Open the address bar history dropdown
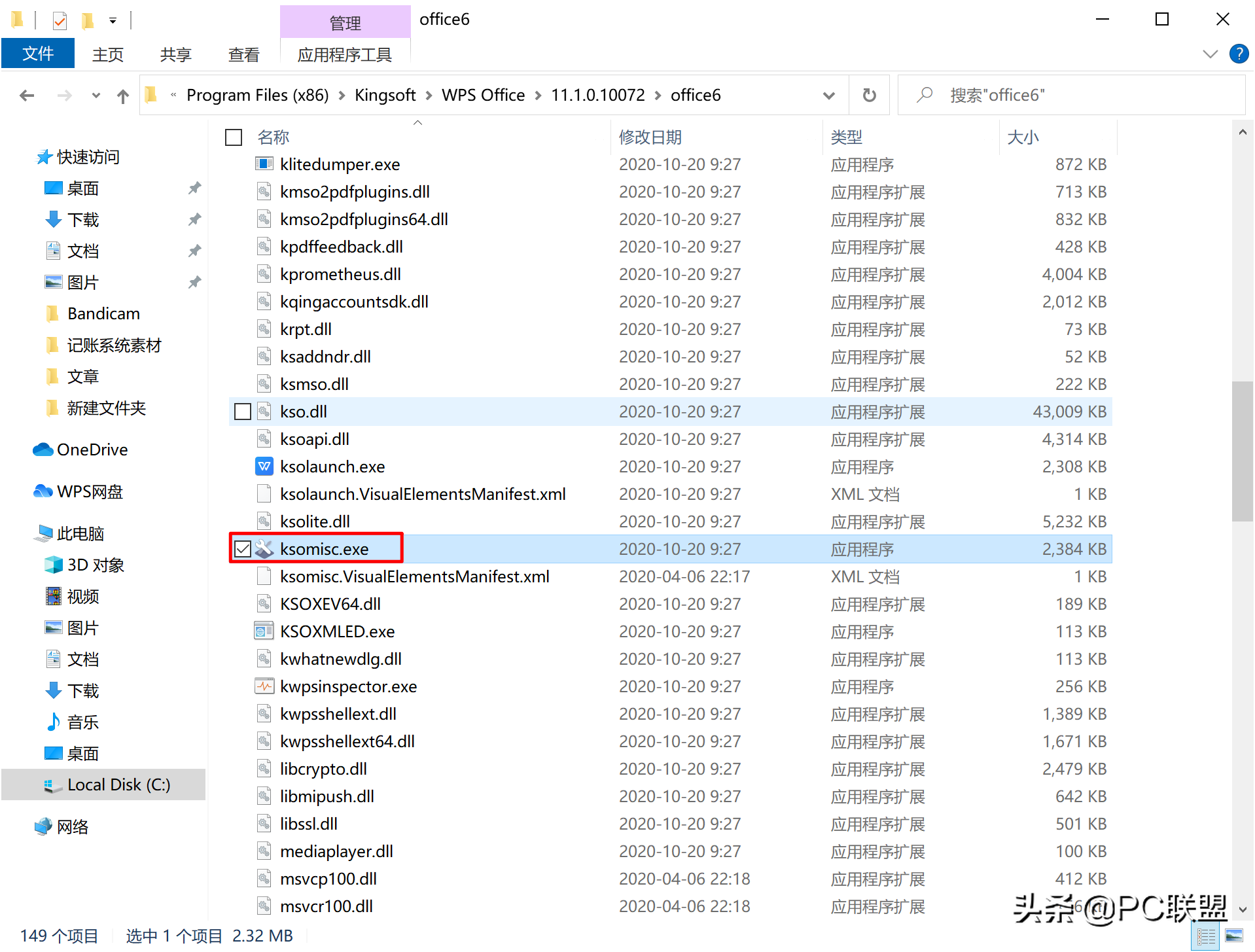 [828, 96]
